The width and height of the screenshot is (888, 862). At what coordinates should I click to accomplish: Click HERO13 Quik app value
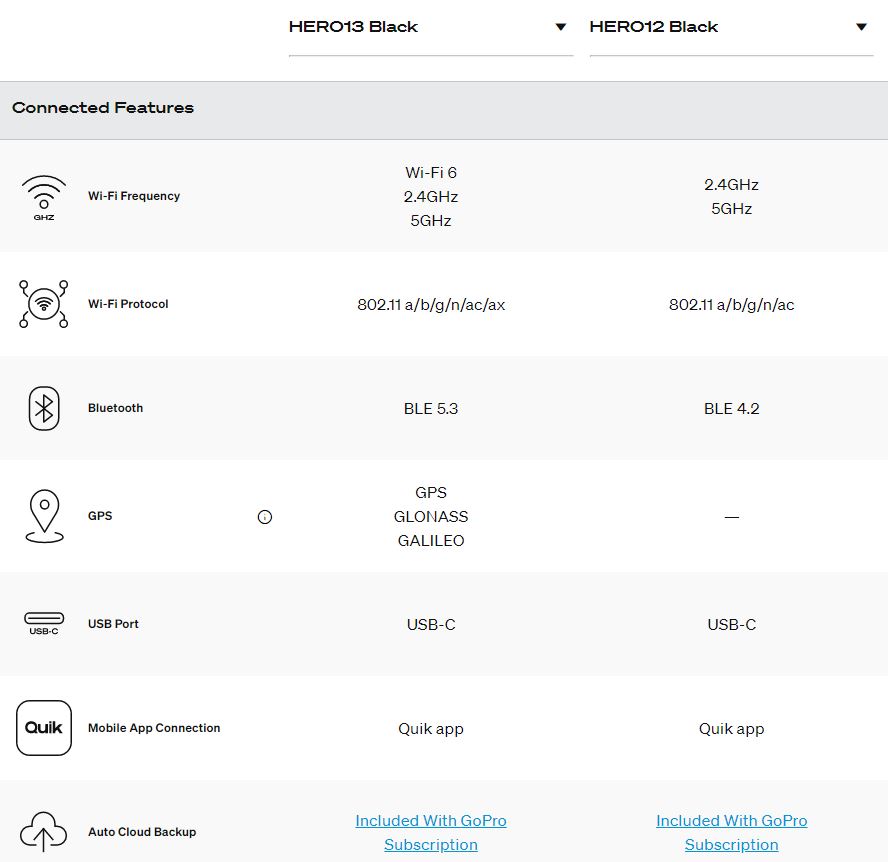[x=431, y=729]
